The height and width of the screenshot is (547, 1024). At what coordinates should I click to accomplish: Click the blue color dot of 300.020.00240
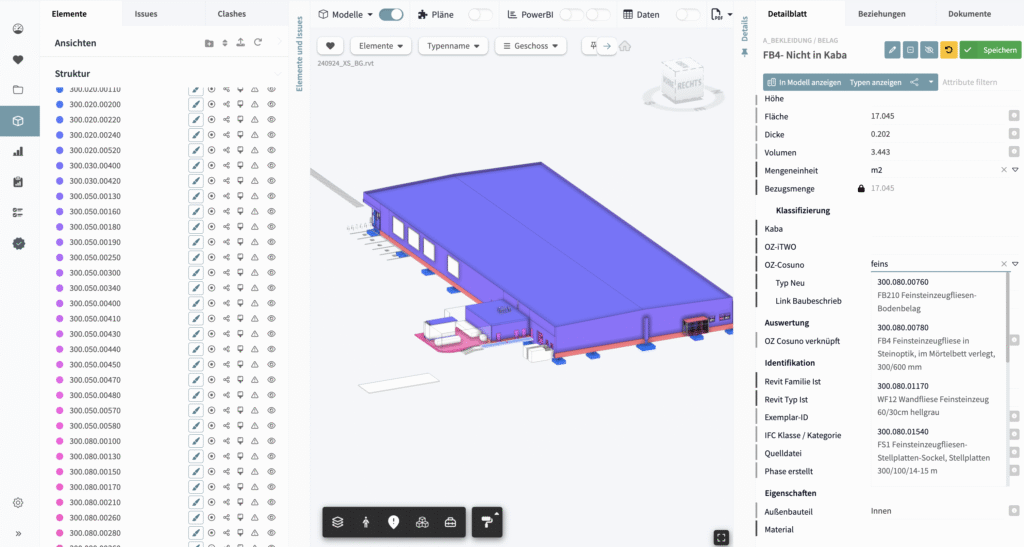(62, 135)
